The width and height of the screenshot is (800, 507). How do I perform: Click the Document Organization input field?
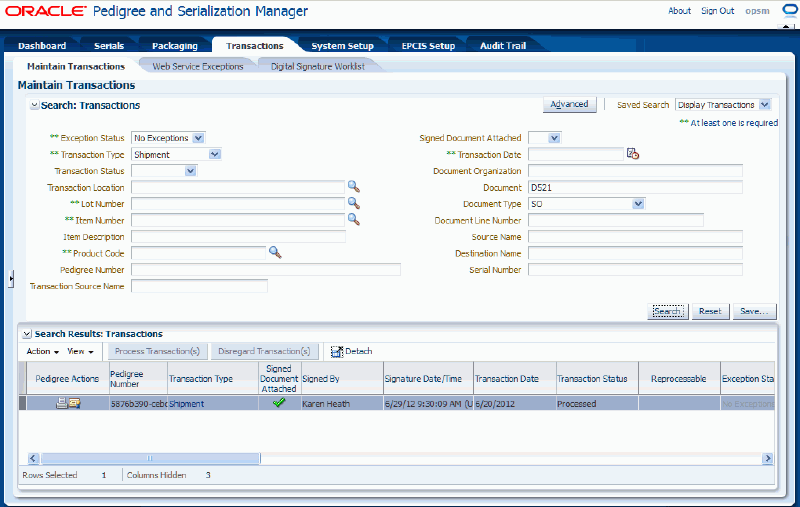pos(635,170)
